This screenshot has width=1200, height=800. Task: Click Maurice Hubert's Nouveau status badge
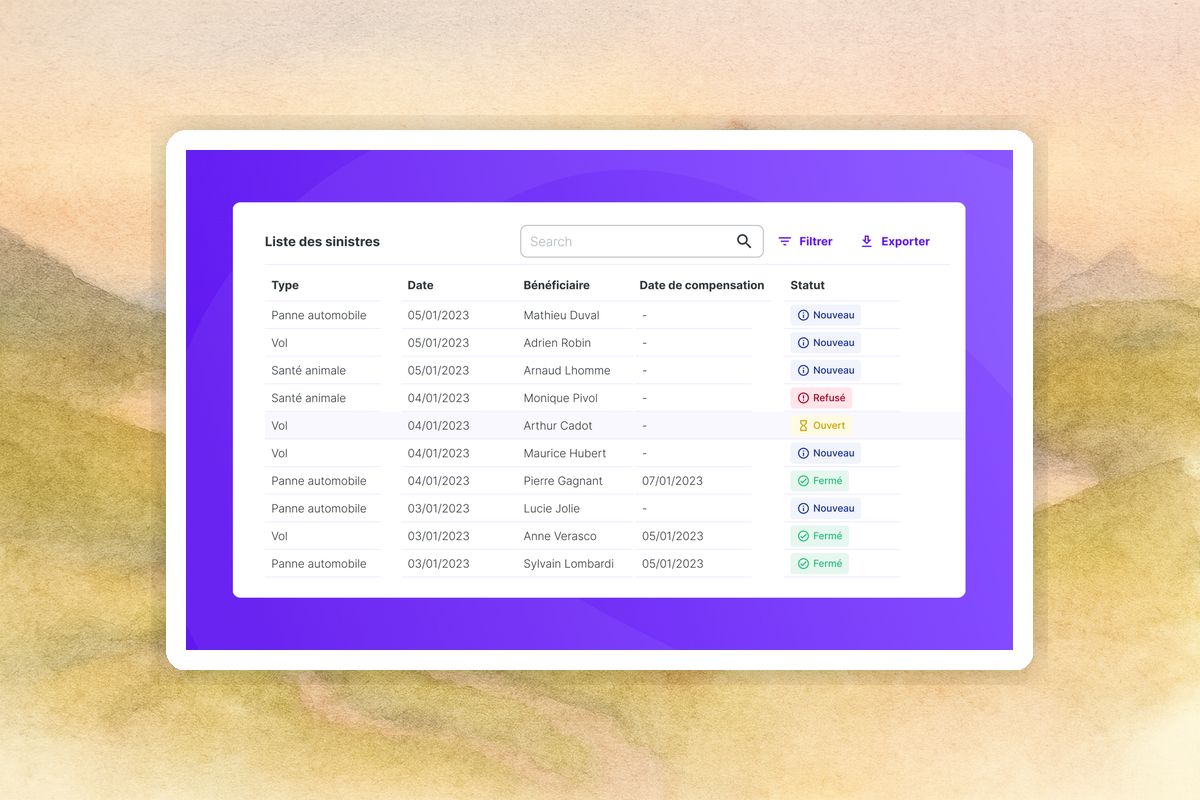point(825,453)
